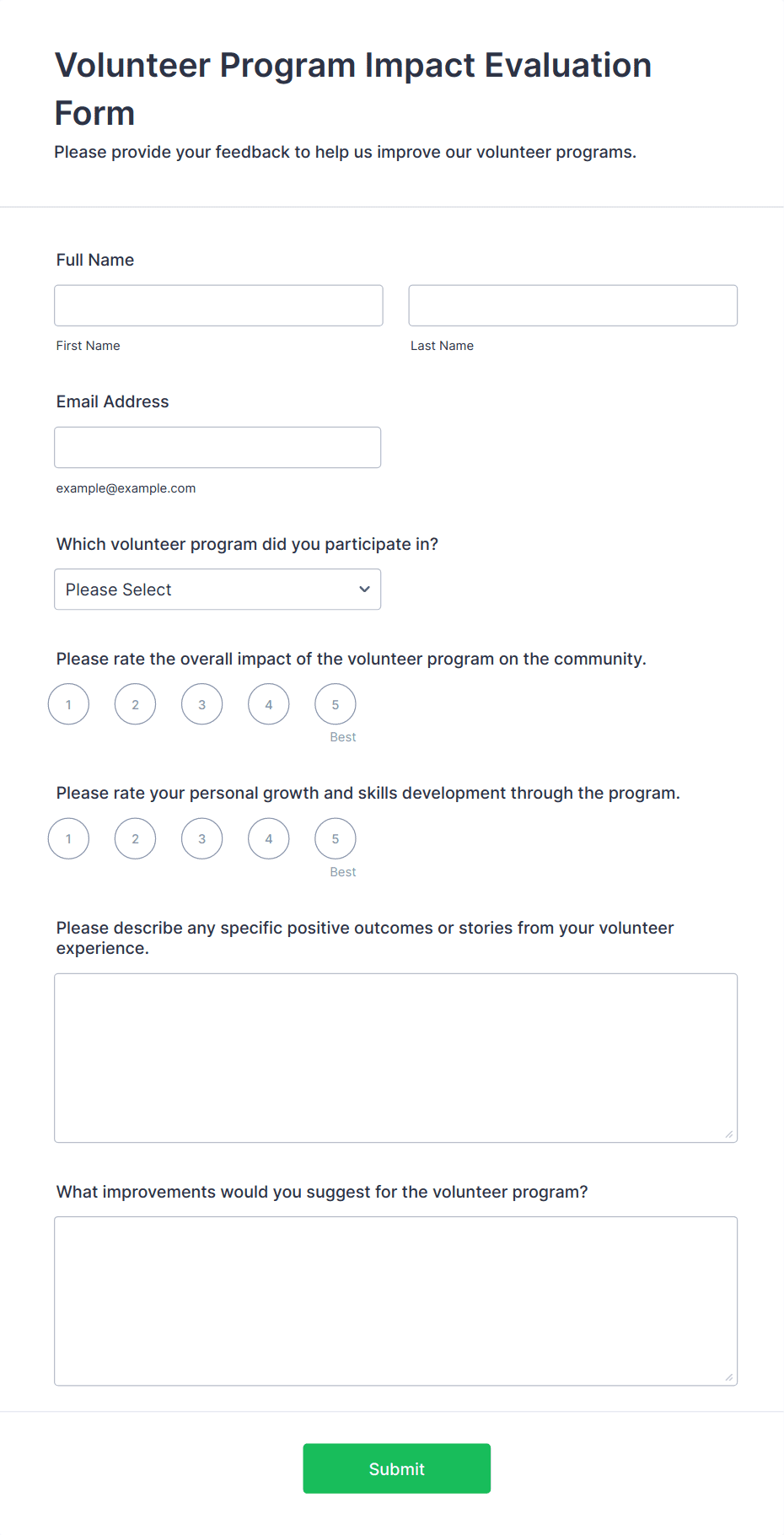Viewport: 784px width, 1535px height.
Task: Click the green Submit button
Action: point(396,1468)
